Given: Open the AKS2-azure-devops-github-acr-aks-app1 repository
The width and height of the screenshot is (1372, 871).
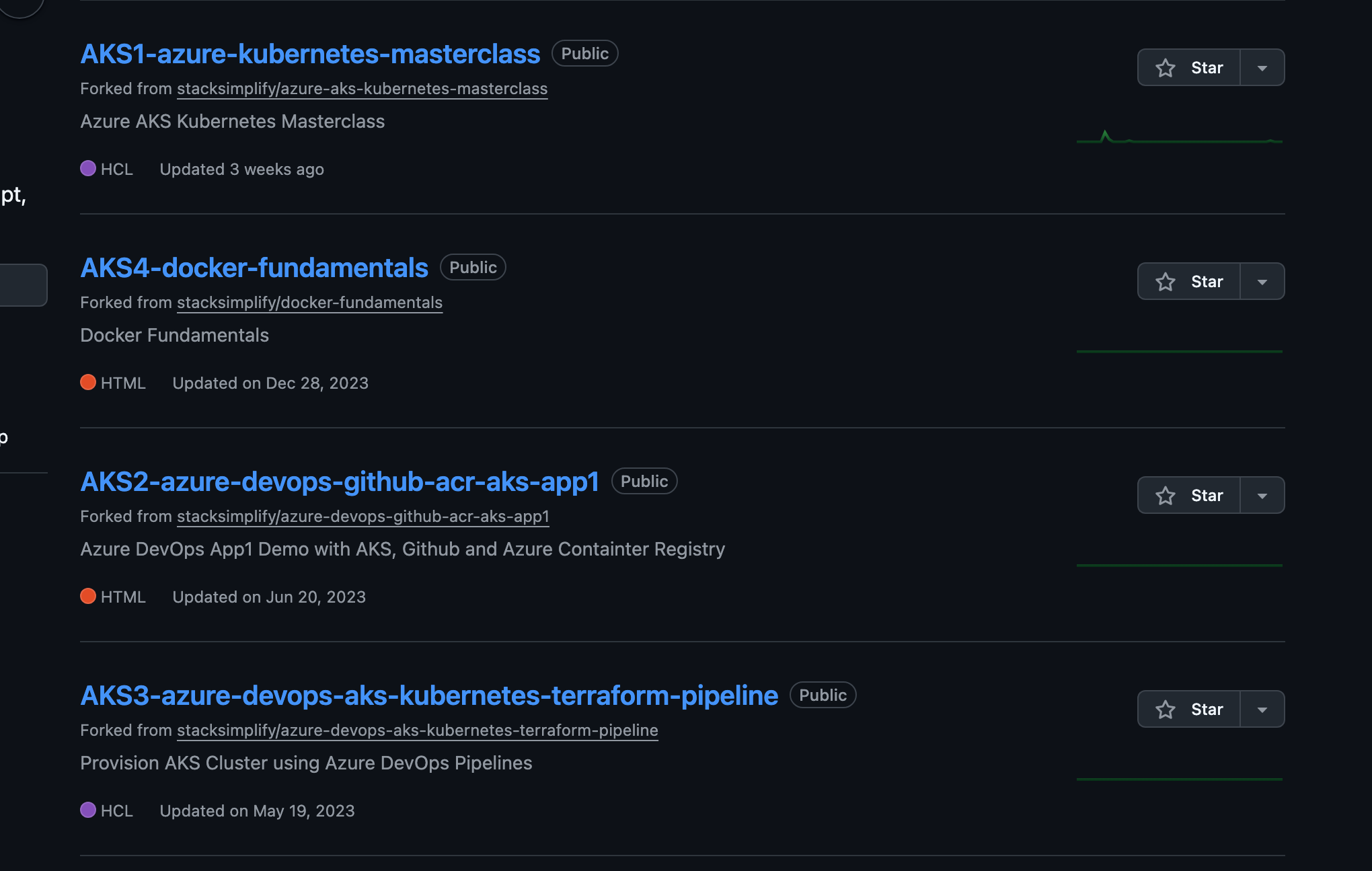Looking at the screenshot, I should [x=340, y=482].
